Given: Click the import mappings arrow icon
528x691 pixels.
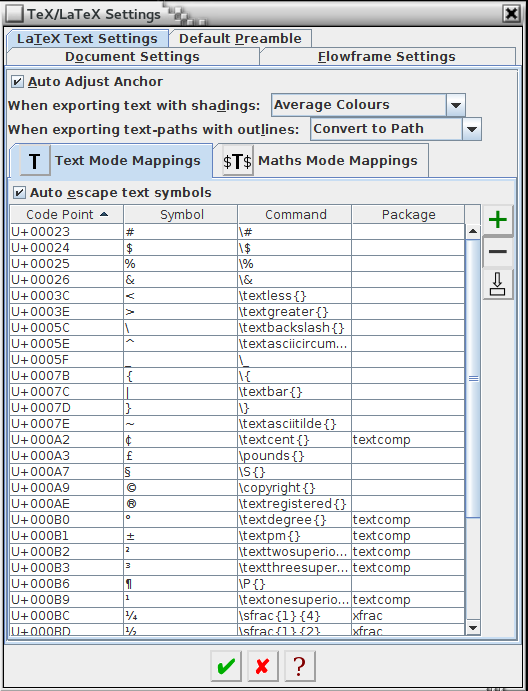Looking at the screenshot, I should point(498,284).
